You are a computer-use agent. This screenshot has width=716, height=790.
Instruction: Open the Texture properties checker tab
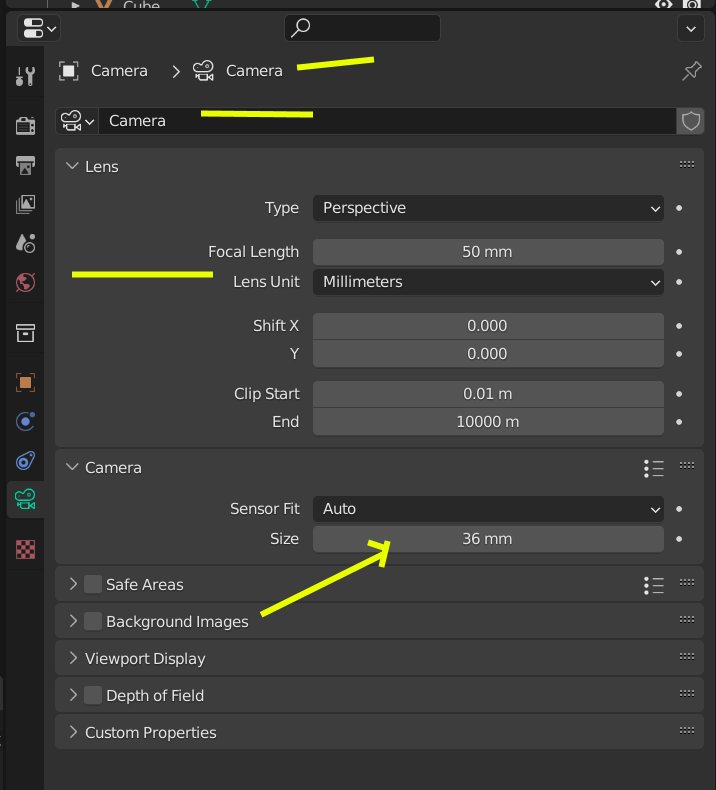pos(25,548)
